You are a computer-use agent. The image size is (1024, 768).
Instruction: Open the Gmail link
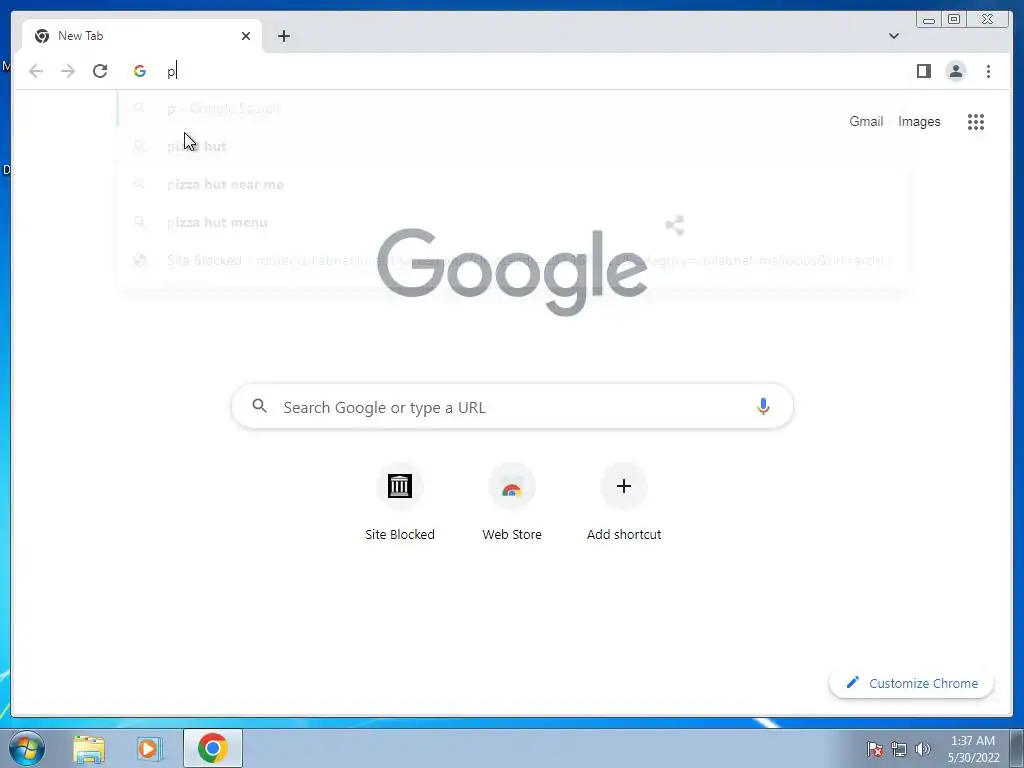pyautogui.click(x=866, y=121)
